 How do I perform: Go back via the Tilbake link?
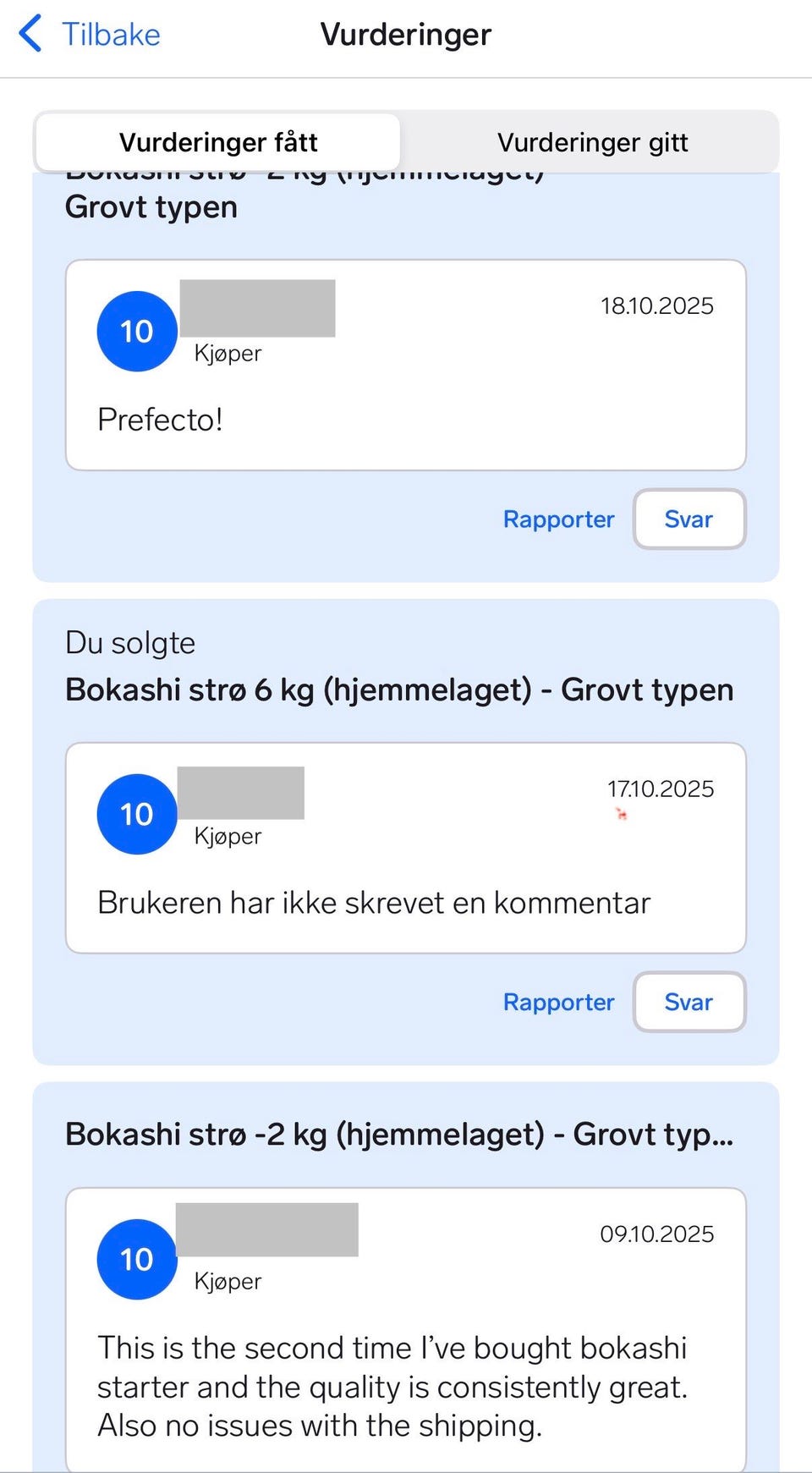(x=110, y=35)
